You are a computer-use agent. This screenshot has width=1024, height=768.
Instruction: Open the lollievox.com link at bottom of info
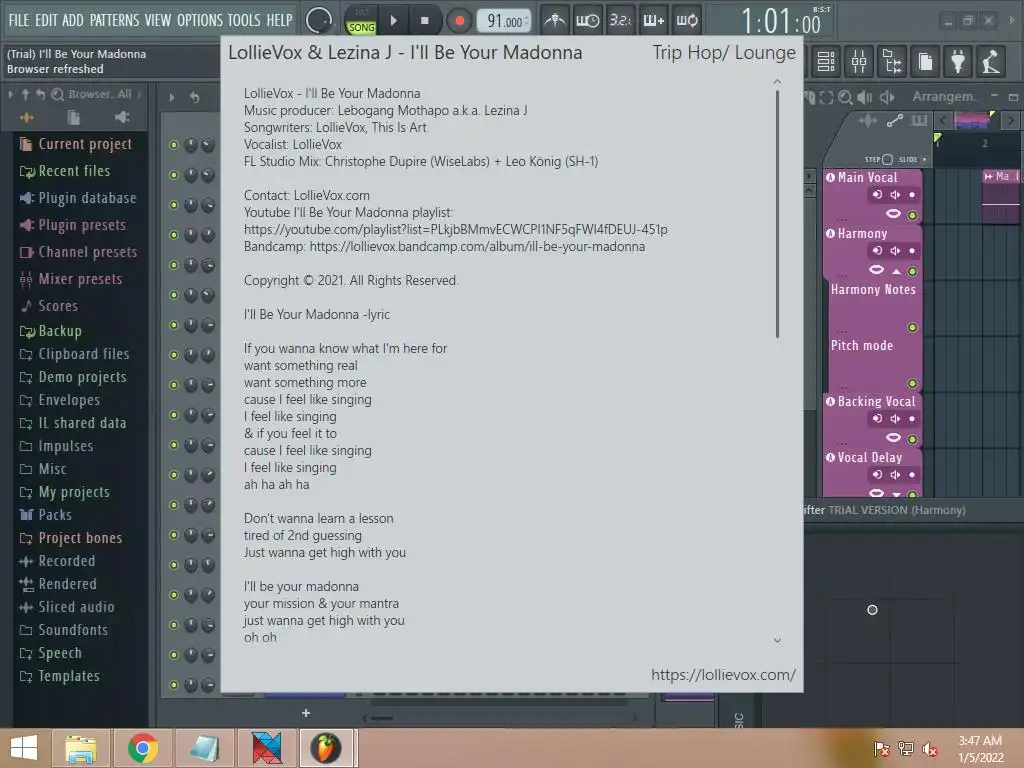[723, 675]
